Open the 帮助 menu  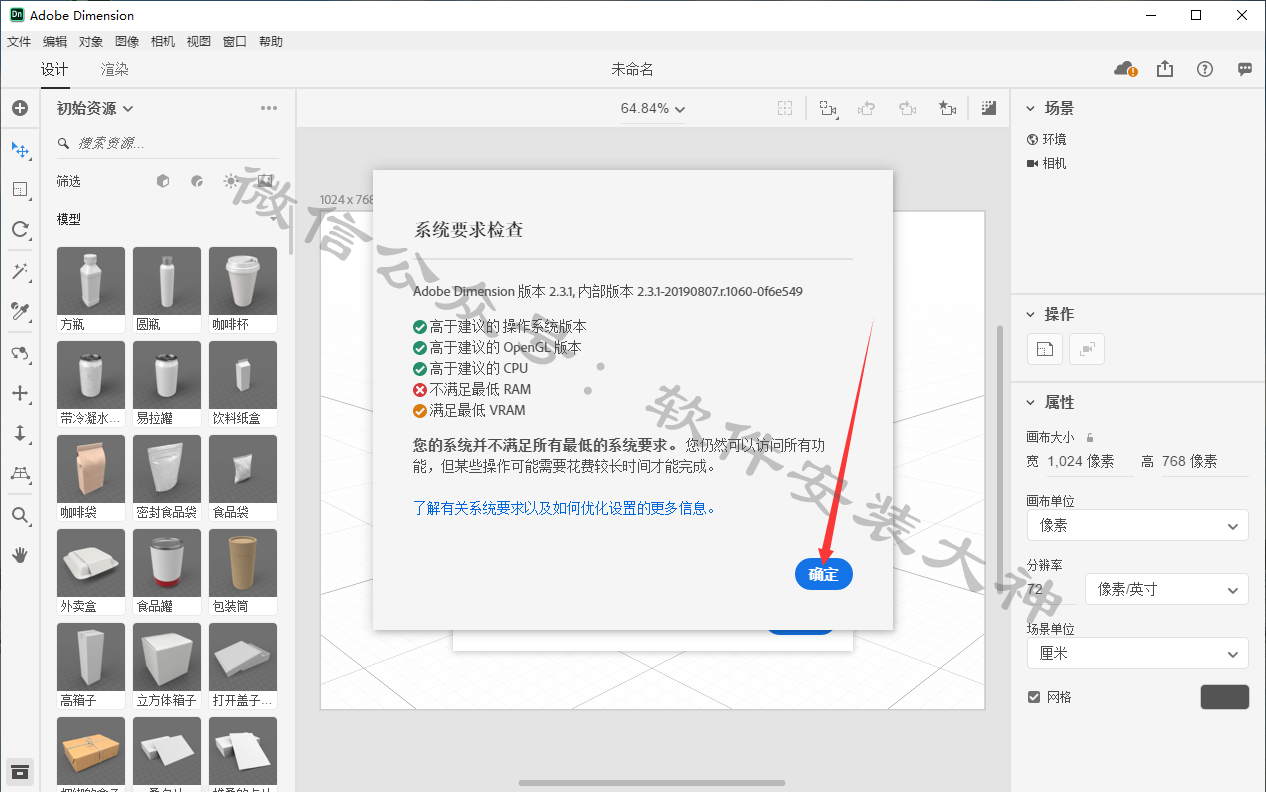tap(271, 41)
